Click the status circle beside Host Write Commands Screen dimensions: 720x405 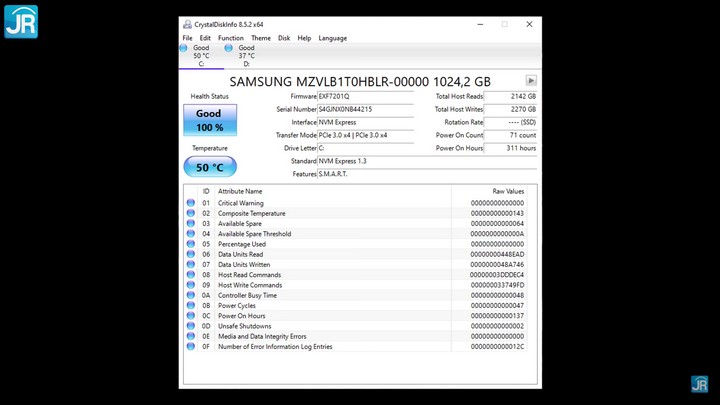(191, 285)
